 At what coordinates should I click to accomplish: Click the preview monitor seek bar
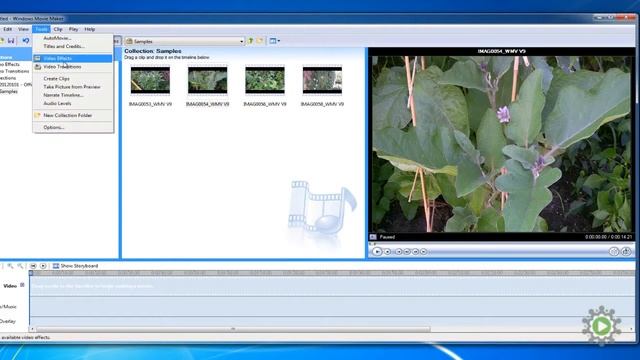pos(502,244)
